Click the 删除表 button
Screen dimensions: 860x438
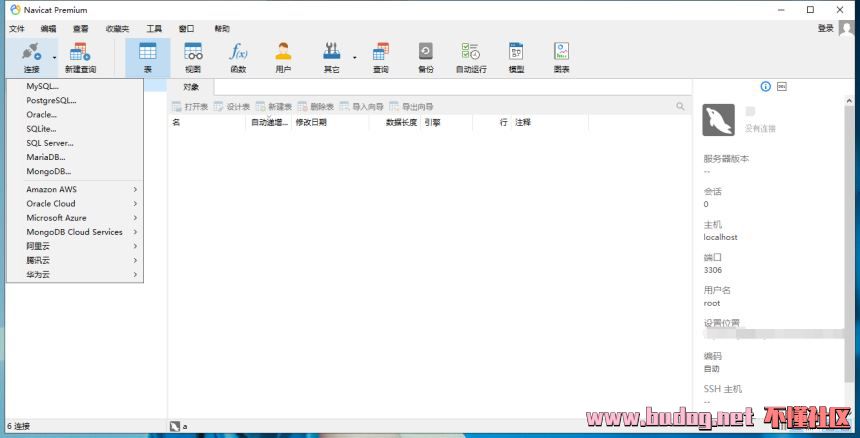(316, 106)
